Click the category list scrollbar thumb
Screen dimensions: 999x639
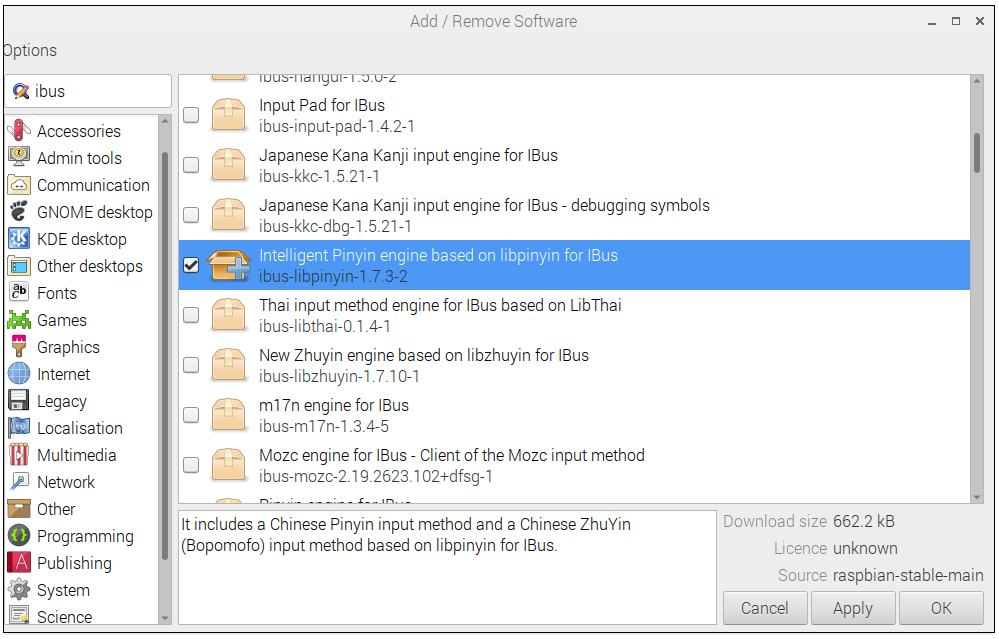165,356
